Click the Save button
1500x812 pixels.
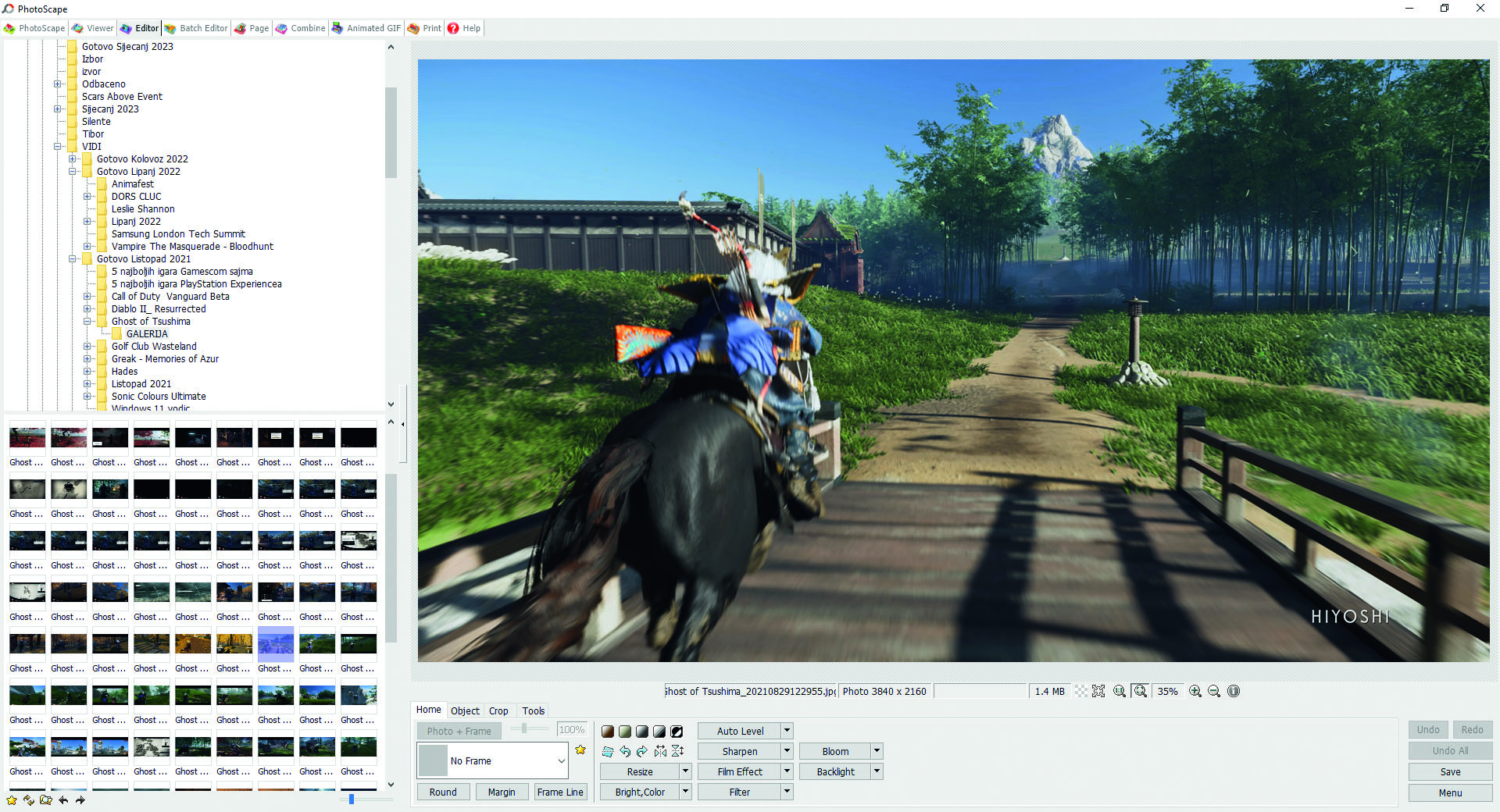[x=1450, y=771]
